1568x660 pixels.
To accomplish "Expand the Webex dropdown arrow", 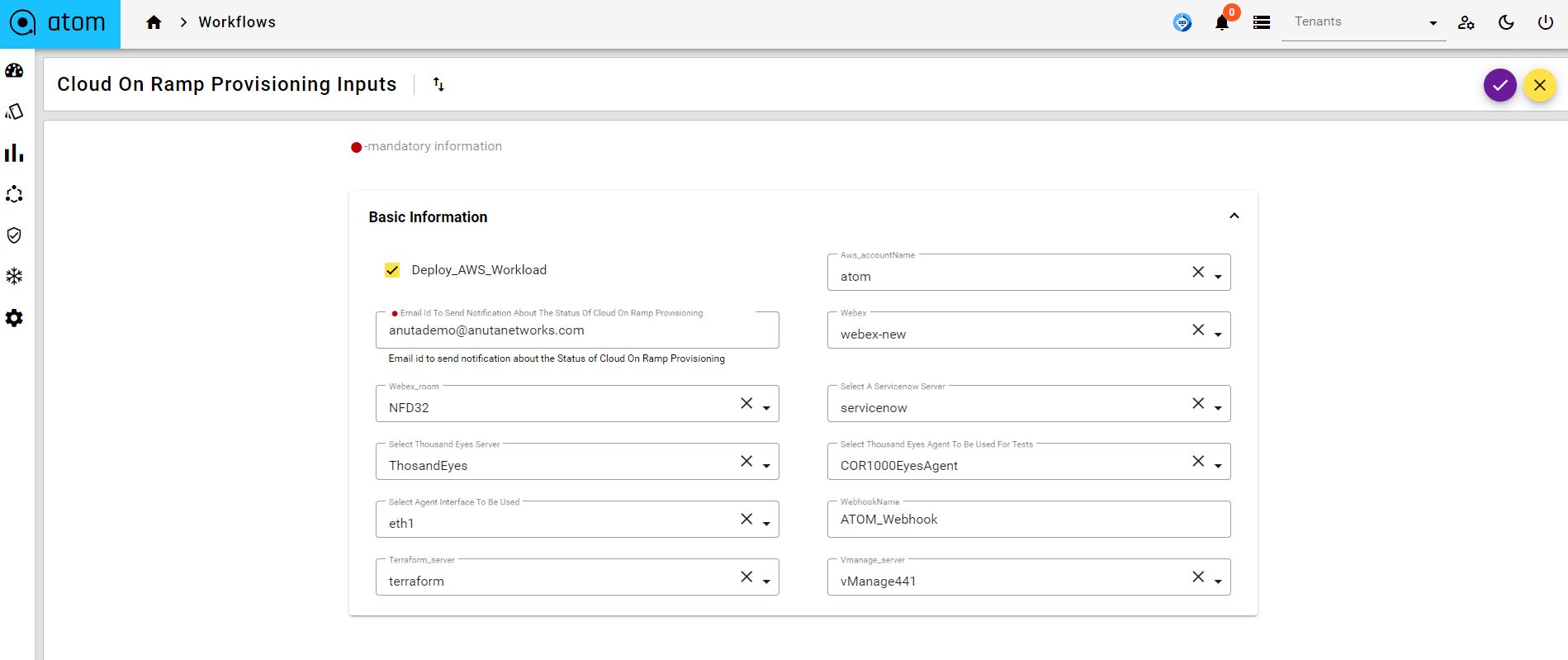I will pyautogui.click(x=1218, y=335).
